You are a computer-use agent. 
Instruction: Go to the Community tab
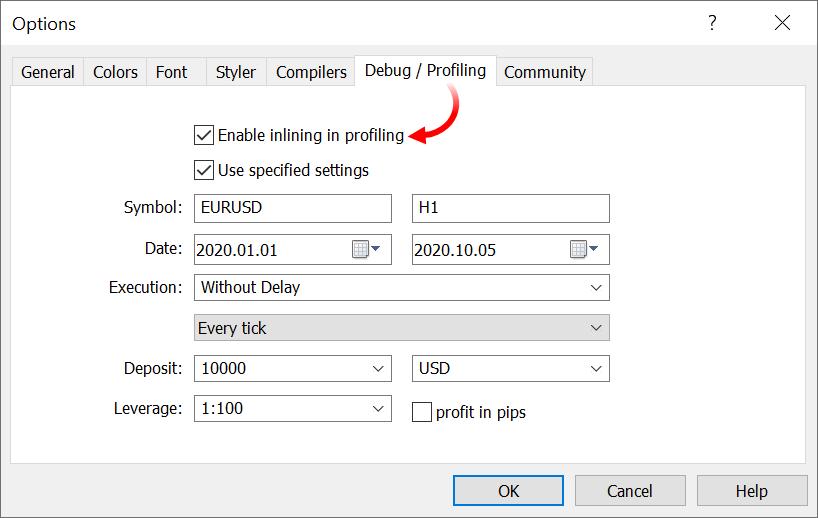pos(544,72)
